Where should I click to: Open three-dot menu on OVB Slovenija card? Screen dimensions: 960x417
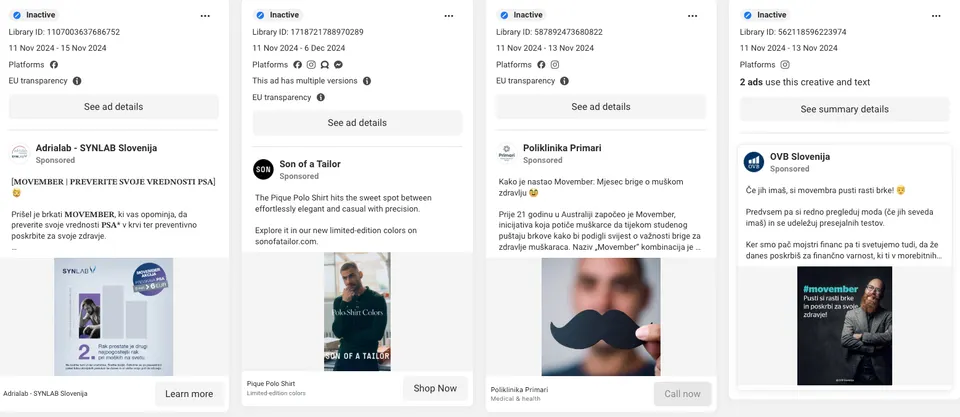click(x=936, y=16)
